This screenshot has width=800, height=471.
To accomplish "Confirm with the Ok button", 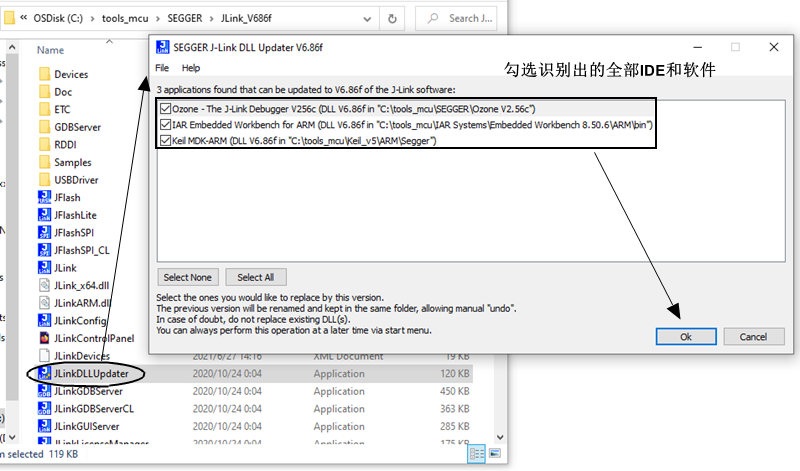I will click(x=686, y=337).
